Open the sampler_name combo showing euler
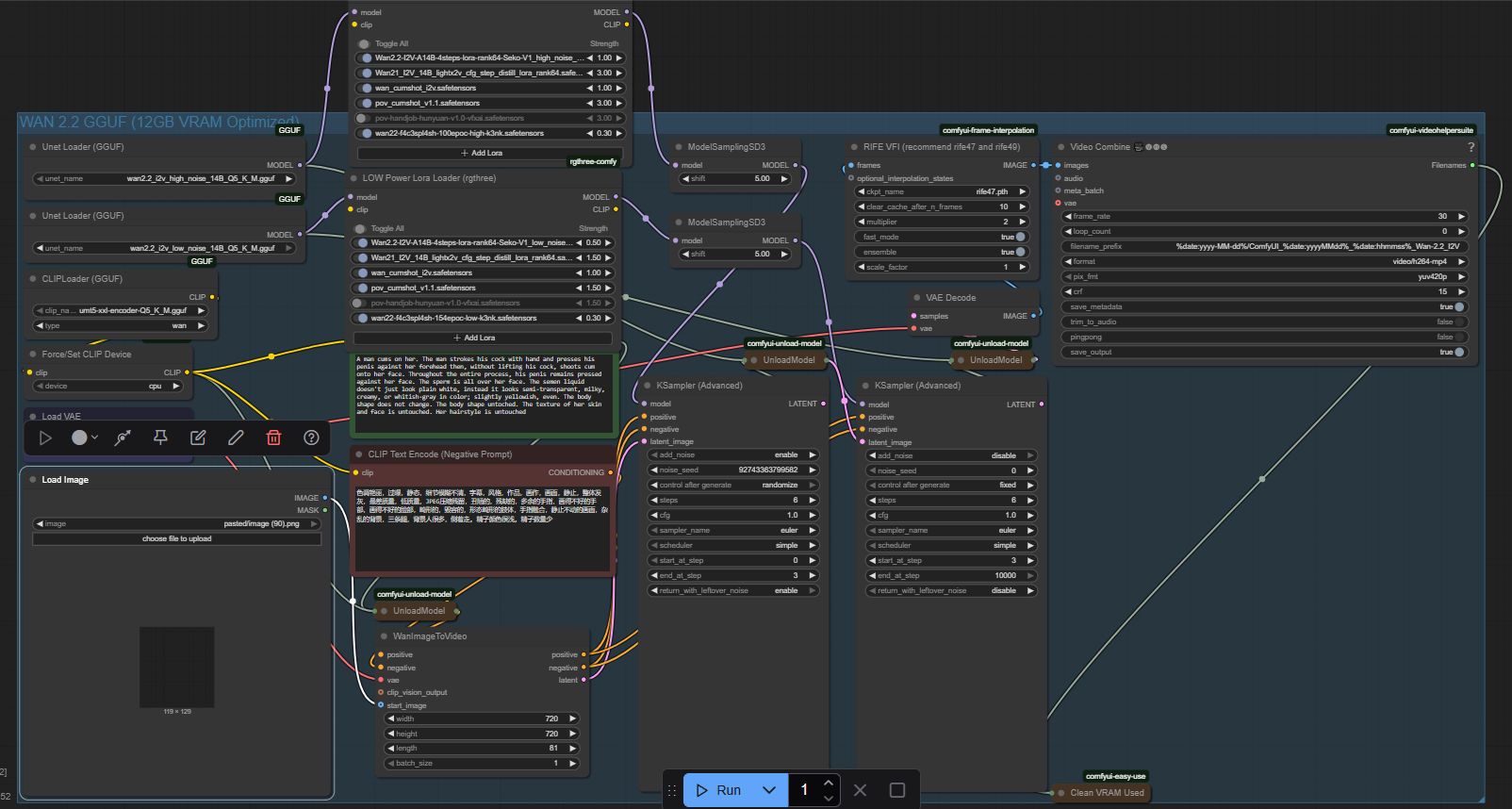The height and width of the screenshot is (809, 1512). [731, 530]
